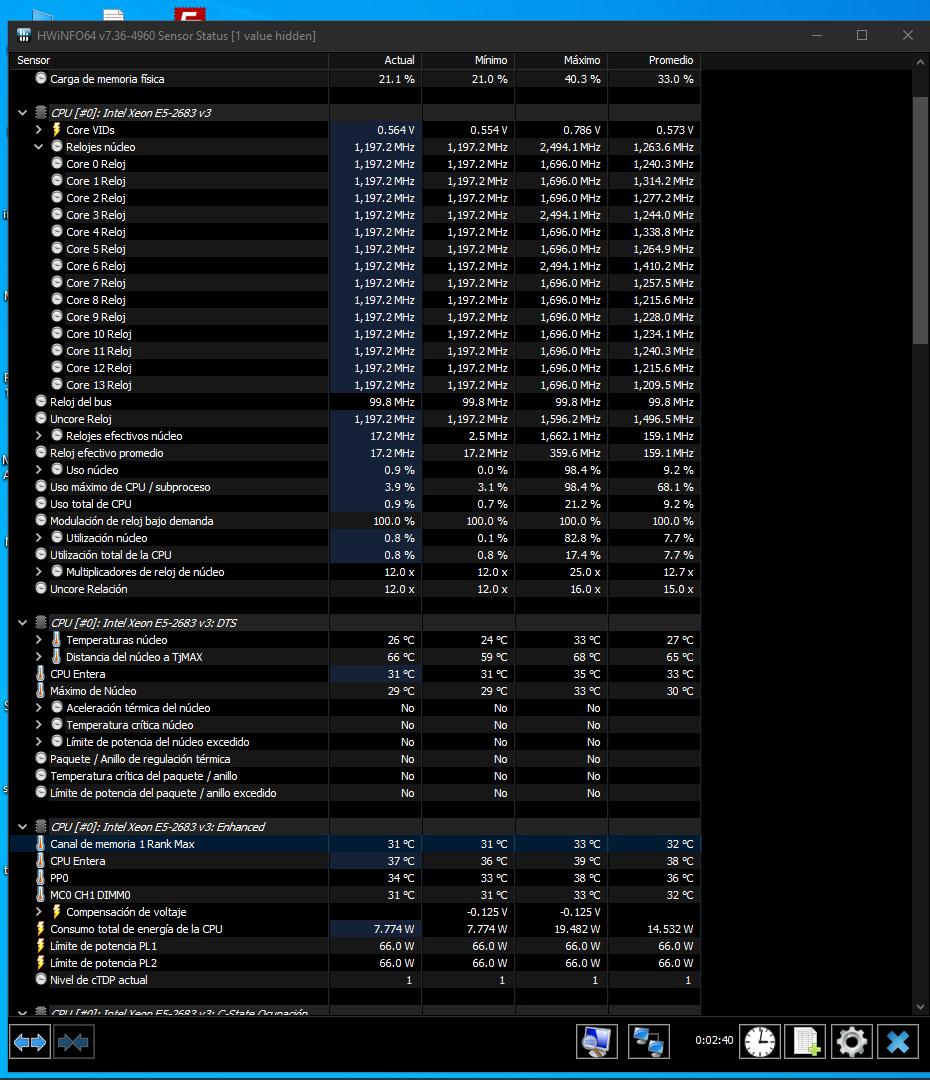Expand Utilización núcleo row
Screen dimensions: 930x1080
tap(39, 538)
